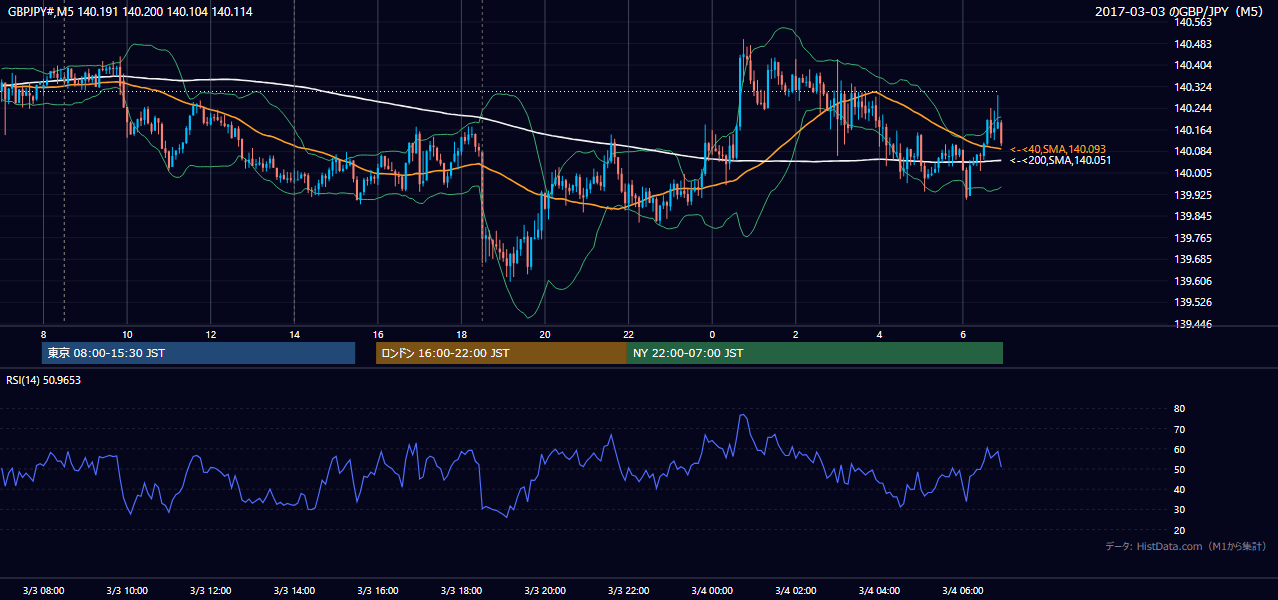Click price axis value 140.084
The height and width of the screenshot is (600, 1278).
pyautogui.click(x=1193, y=151)
